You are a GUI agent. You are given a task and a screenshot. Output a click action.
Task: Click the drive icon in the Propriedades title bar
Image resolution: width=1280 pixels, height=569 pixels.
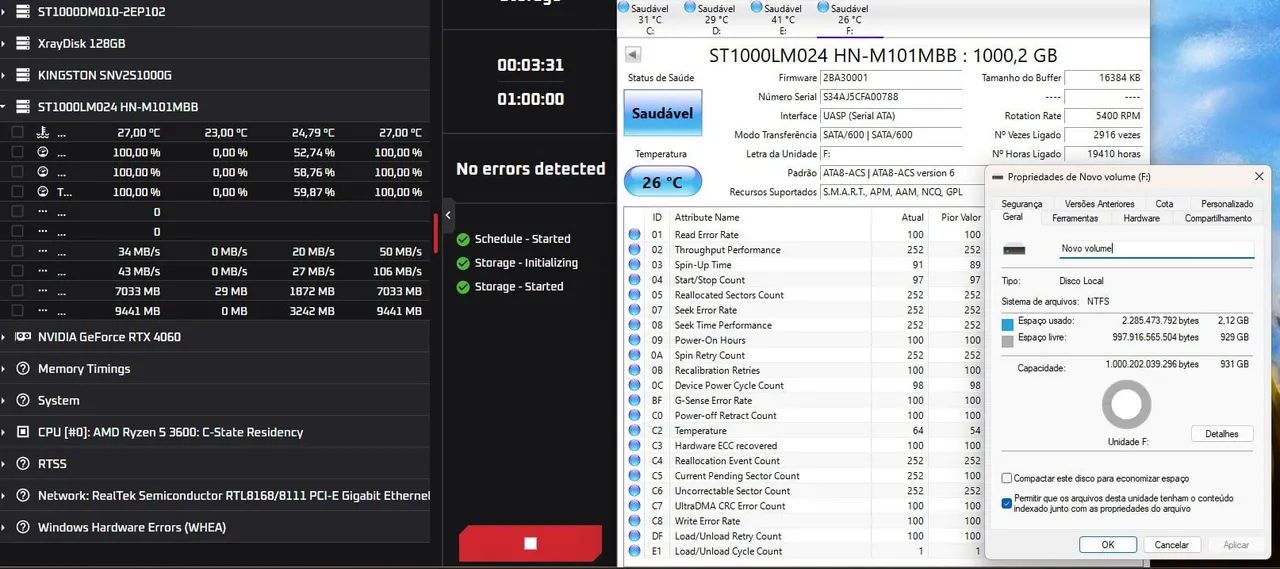pyautogui.click(x=997, y=176)
